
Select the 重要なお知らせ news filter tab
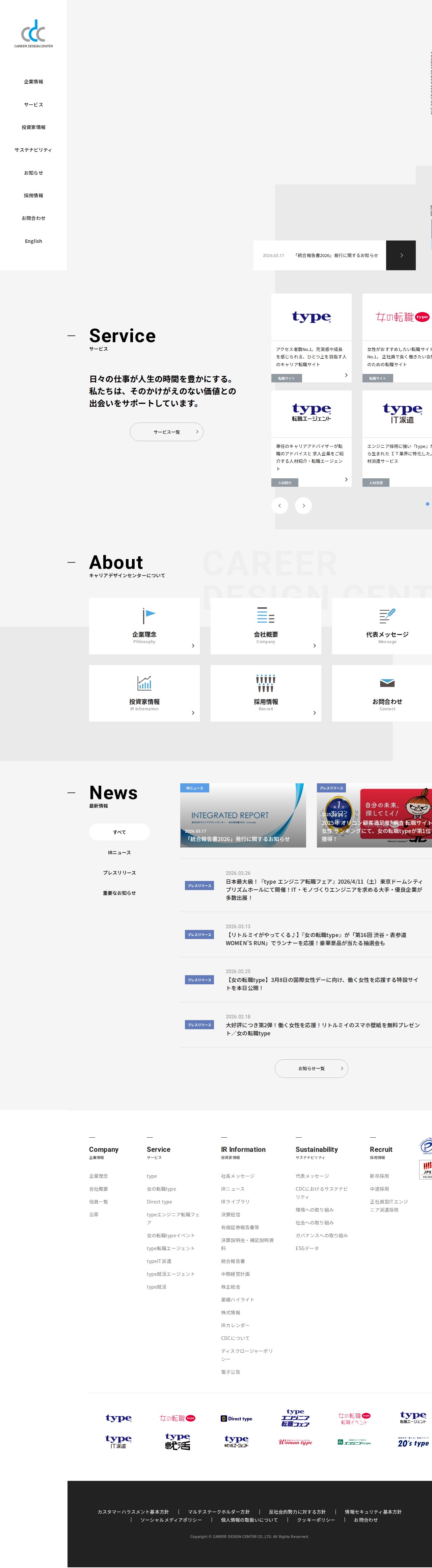pos(119,893)
